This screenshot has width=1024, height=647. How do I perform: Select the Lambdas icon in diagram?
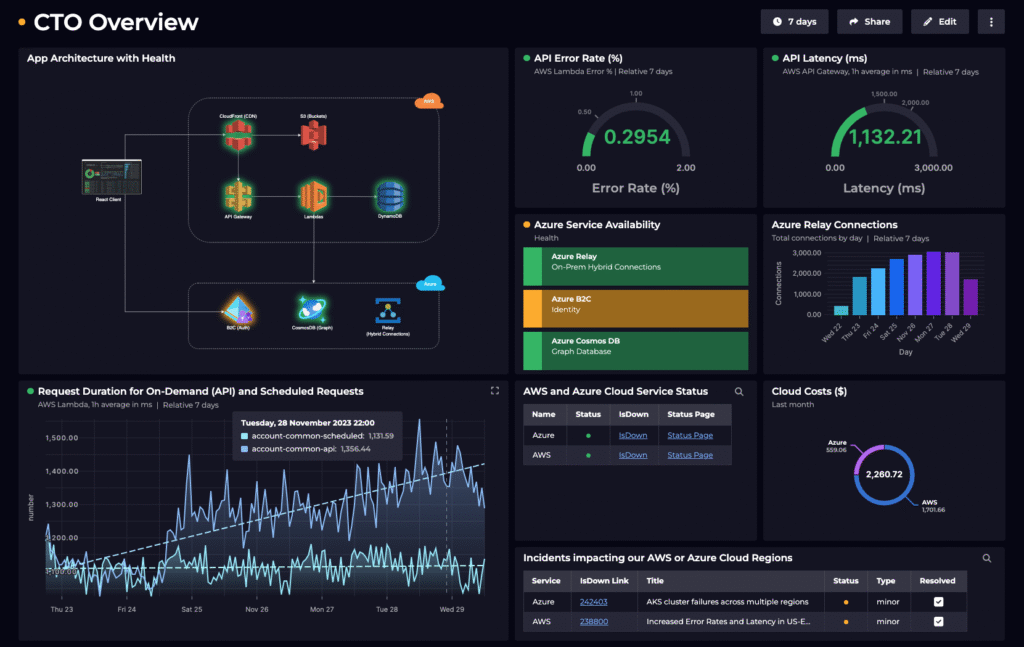(314, 195)
